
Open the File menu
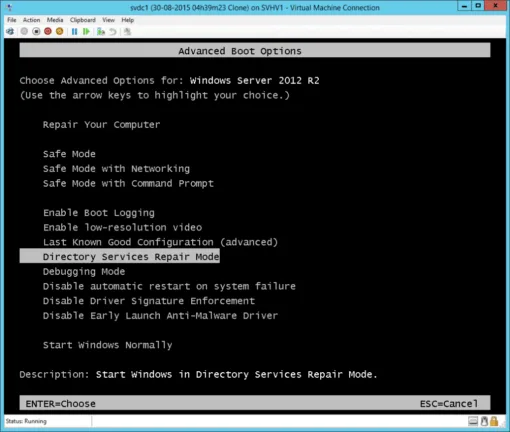(12, 20)
